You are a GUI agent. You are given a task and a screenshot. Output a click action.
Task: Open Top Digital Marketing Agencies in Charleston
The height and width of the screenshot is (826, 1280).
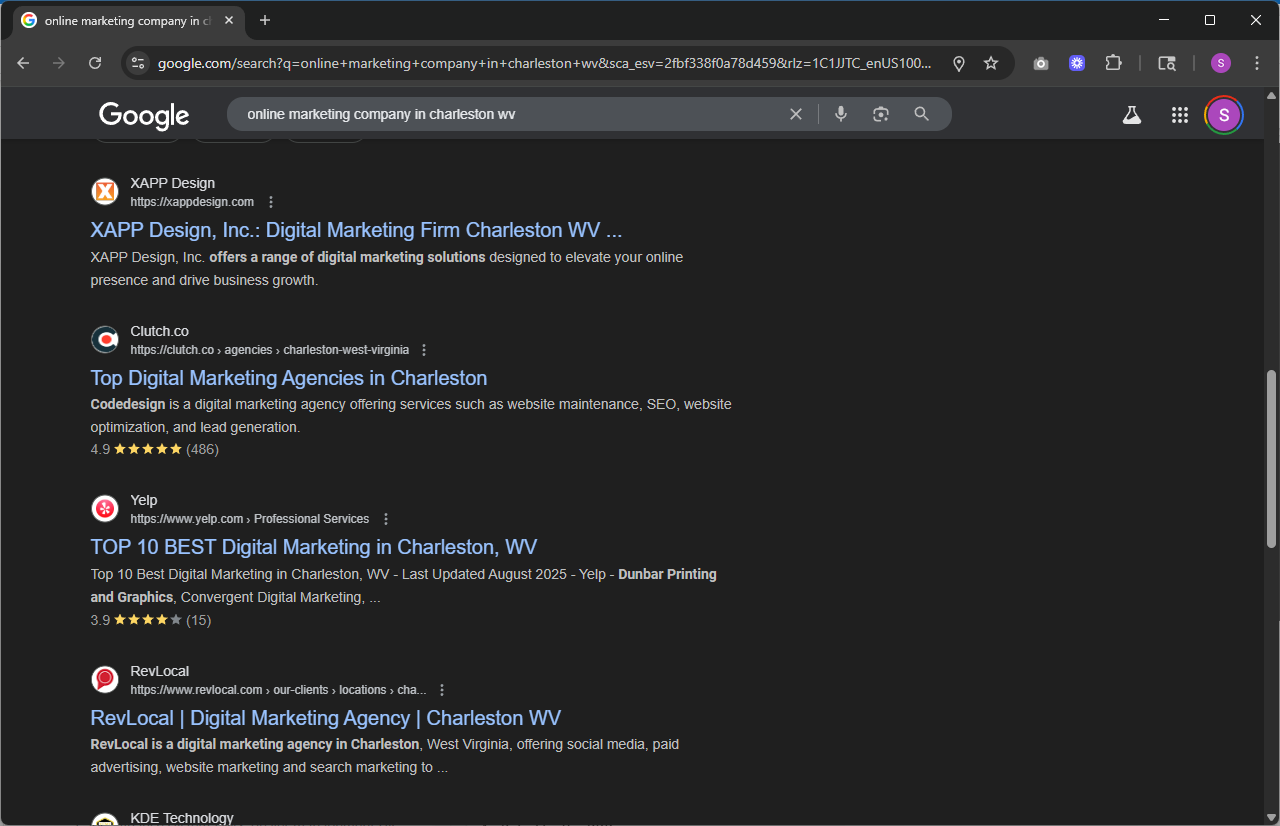[x=288, y=378]
